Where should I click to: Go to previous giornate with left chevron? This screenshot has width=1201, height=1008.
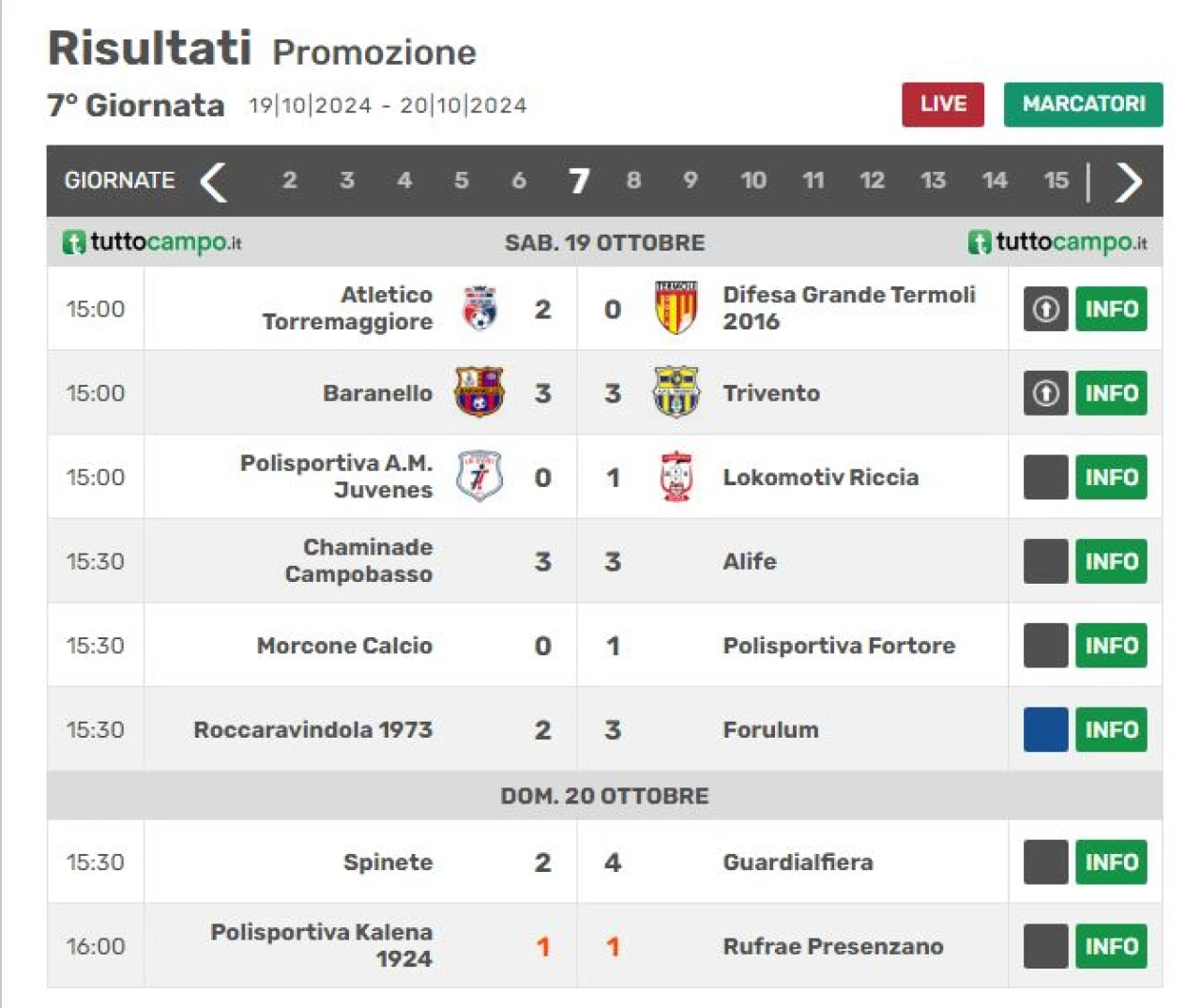[214, 181]
